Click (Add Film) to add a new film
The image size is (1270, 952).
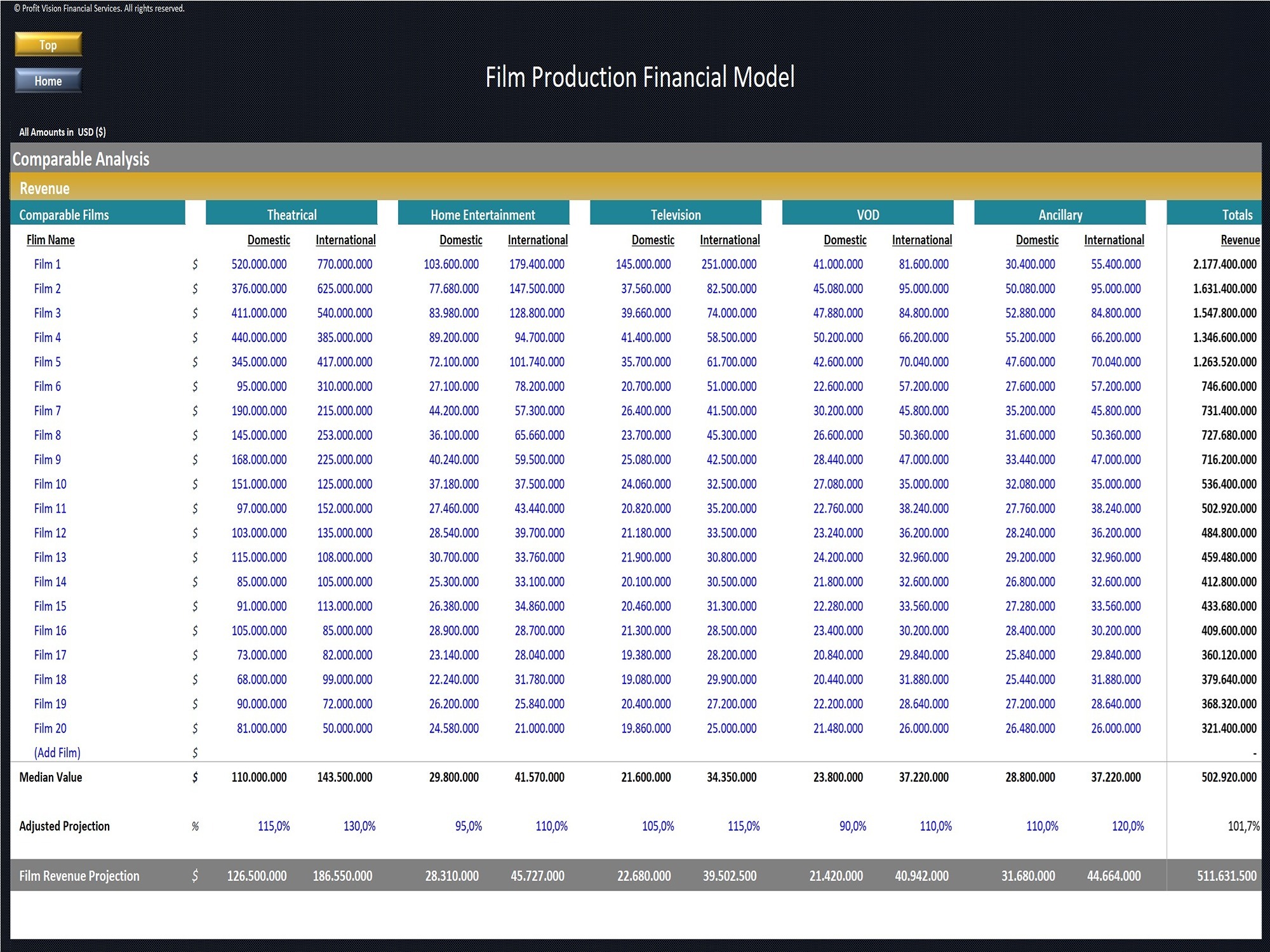point(55,753)
